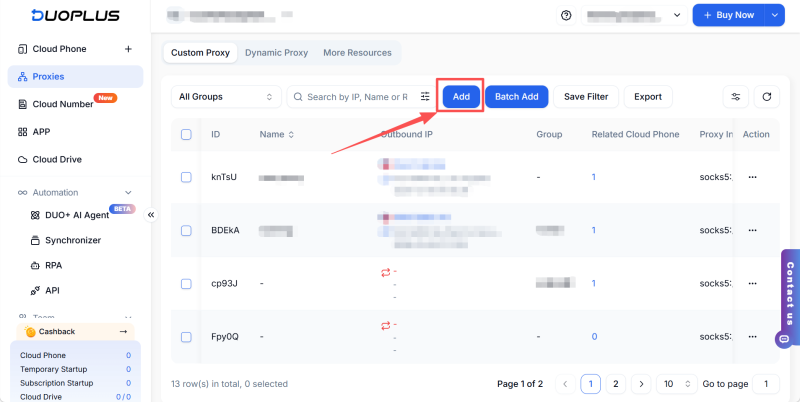Open the All Groups dropdown
Viewport: 800px width, 402px height.
[225, 97]
